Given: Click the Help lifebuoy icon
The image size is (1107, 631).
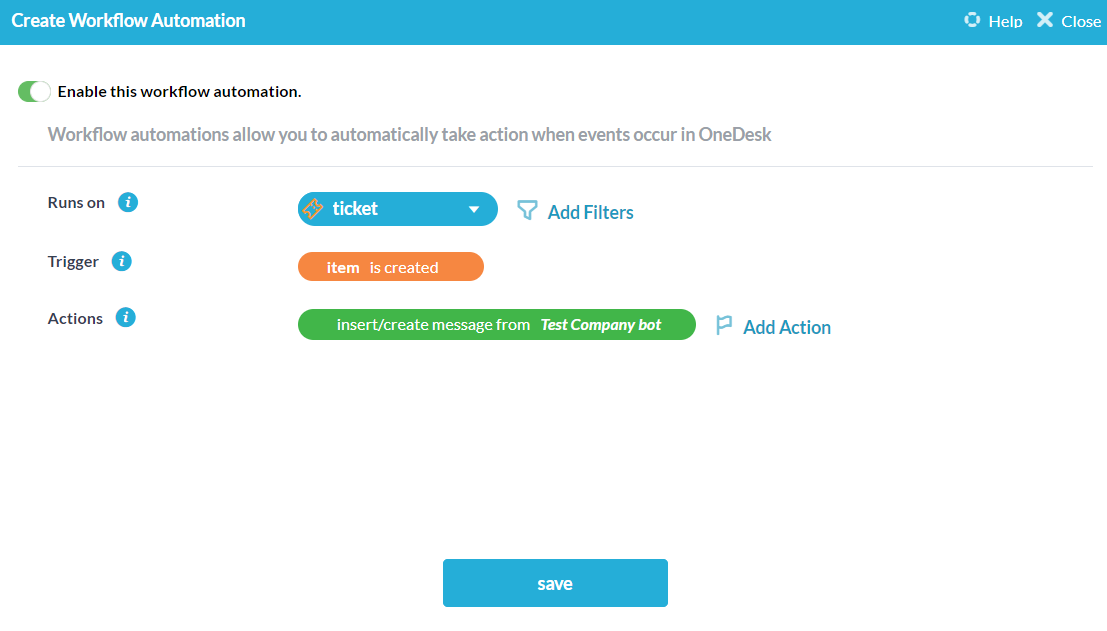Looking at the screenshot, I should coord(972,20).
